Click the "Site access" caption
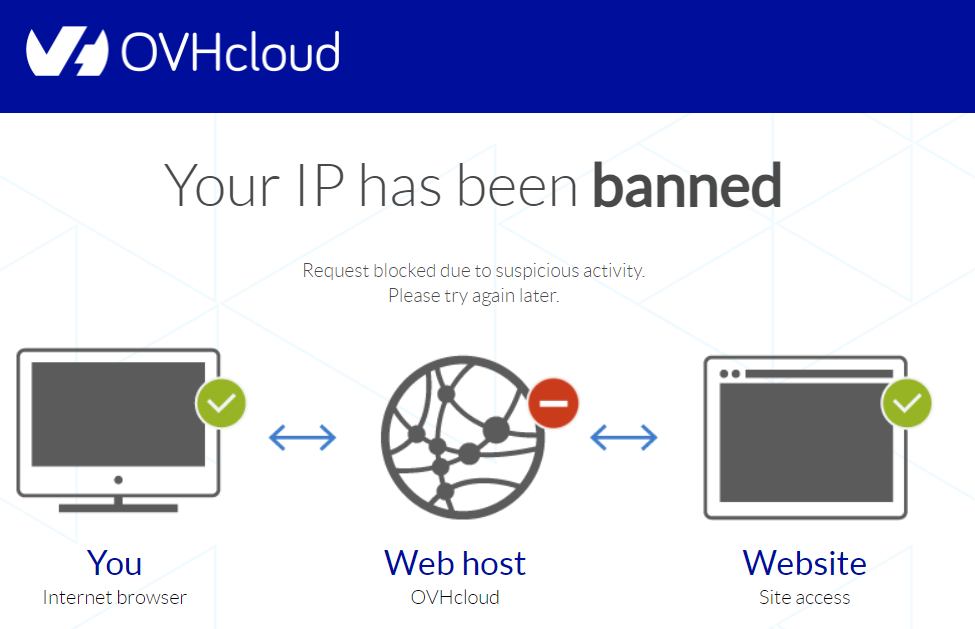The height and width of the screenshot is (629, 975). click(805, 597)
